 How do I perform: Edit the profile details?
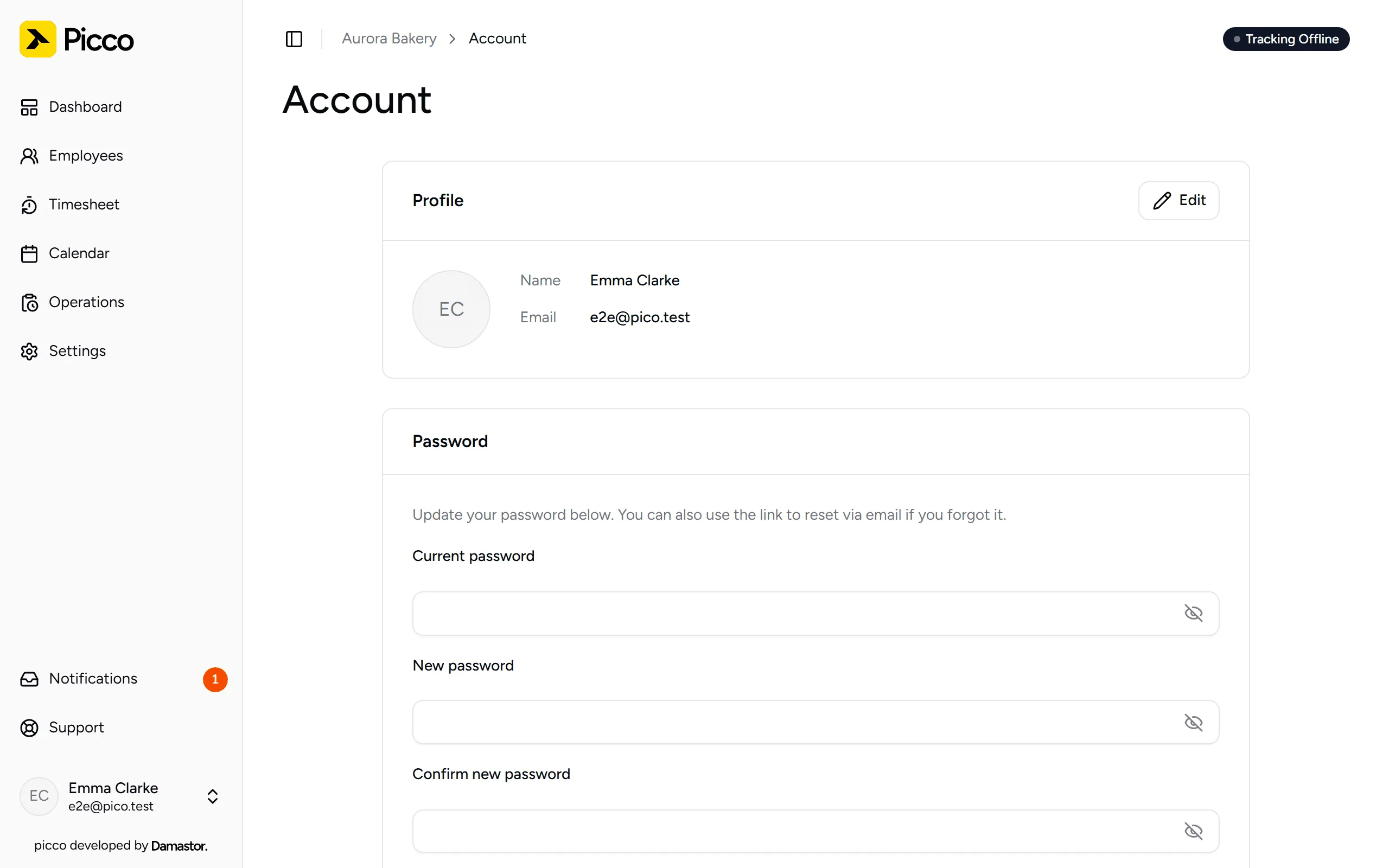tap(1178, 200)
